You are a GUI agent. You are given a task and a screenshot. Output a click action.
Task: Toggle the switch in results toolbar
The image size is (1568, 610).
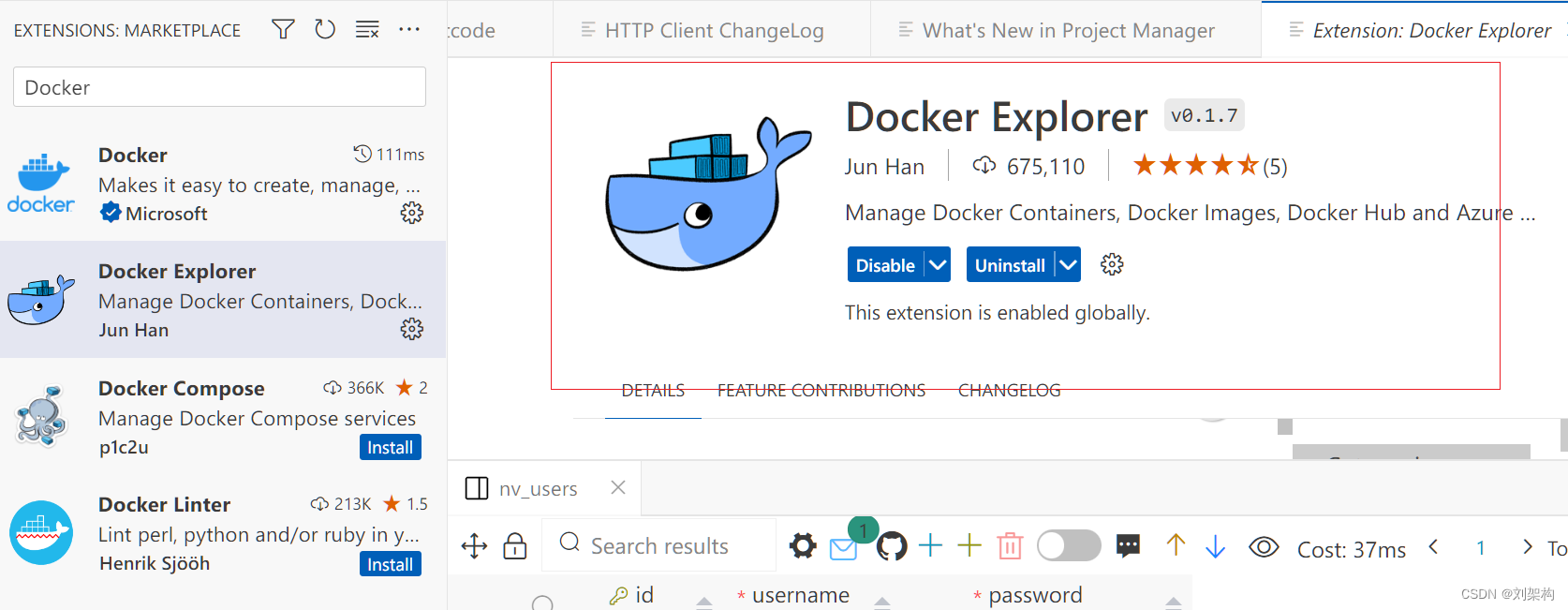pos(1069,545)
